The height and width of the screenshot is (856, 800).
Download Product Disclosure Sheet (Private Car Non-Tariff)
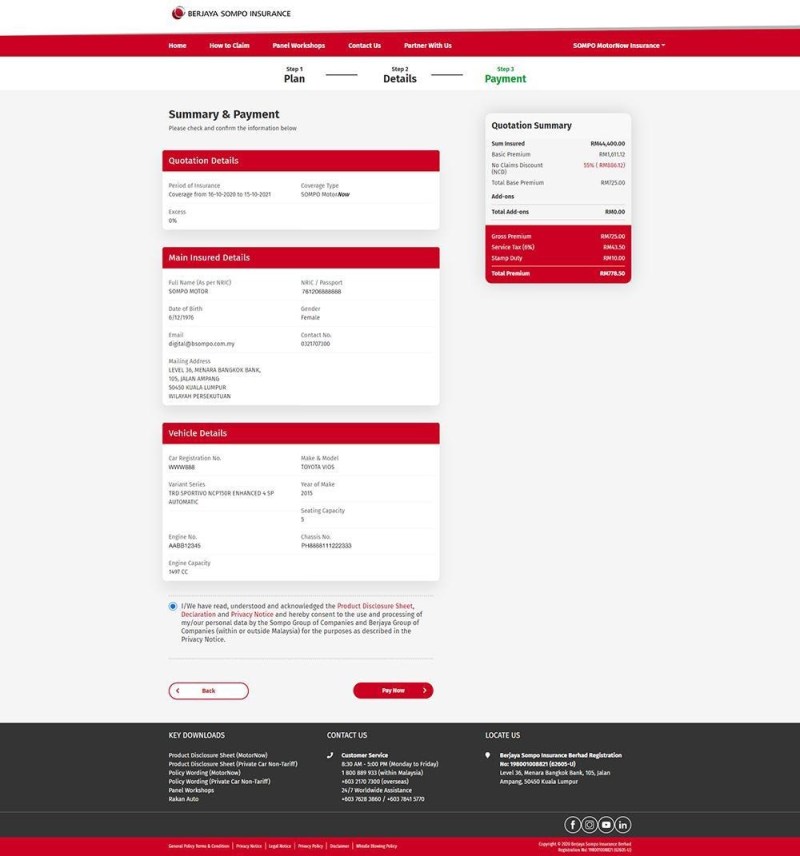coord(233,764)
